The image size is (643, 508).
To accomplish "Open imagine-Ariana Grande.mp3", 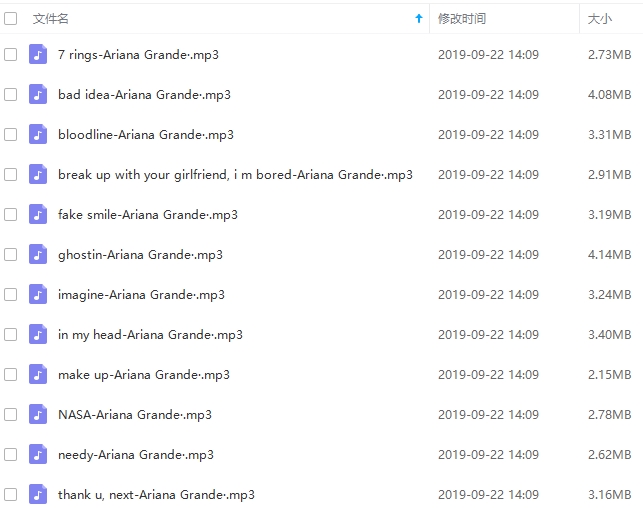I will pos(141,295).
